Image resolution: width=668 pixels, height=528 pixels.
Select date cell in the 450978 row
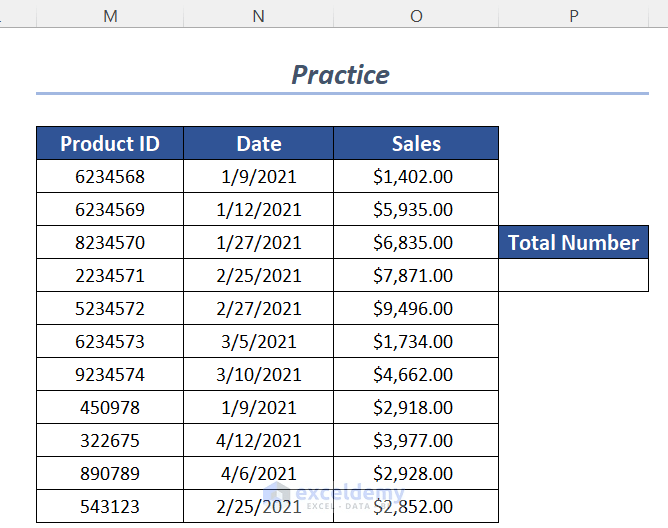click(259, 407)
